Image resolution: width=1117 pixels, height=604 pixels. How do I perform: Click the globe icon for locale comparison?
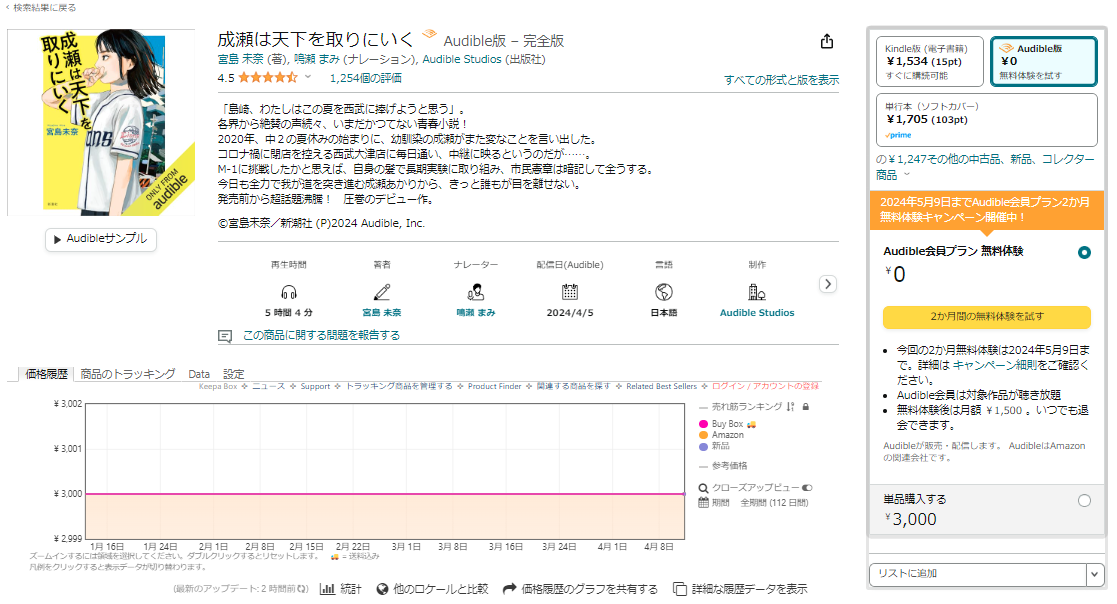(x=383, y=589)
